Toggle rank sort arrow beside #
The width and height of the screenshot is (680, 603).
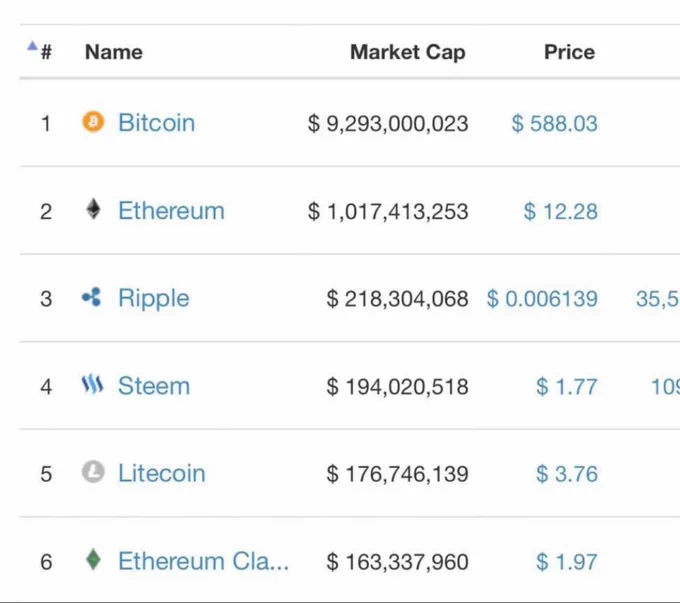point(33,46)
